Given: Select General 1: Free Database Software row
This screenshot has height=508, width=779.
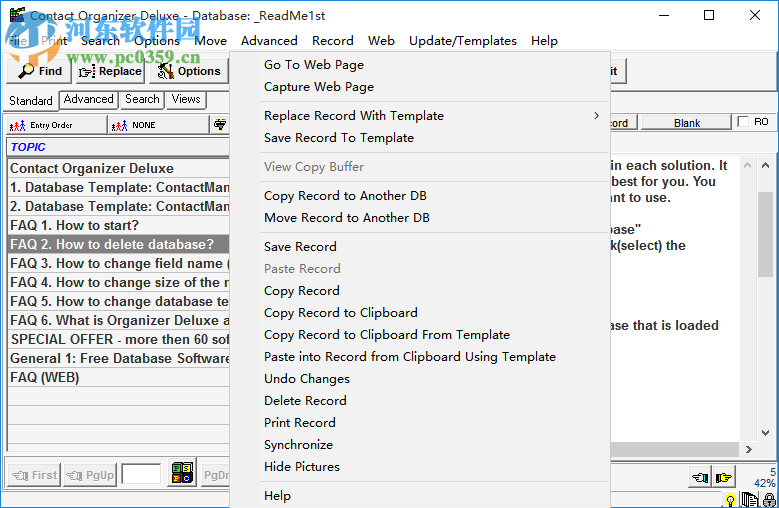Looking at the screenshot, I should point(118,358).
